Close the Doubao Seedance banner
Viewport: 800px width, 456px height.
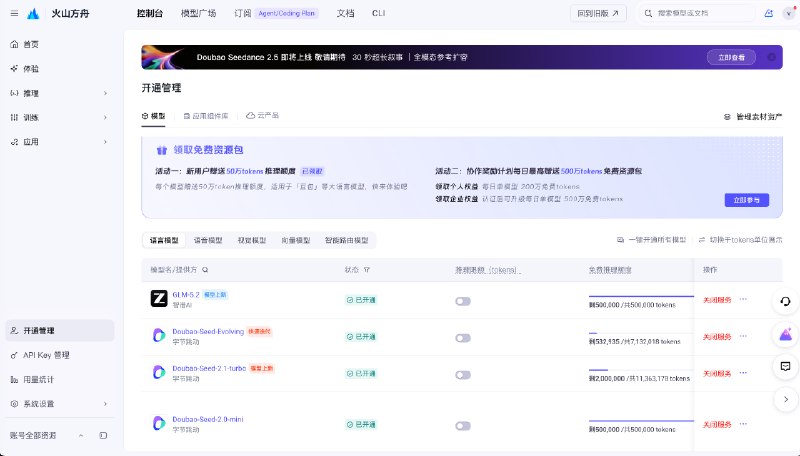point(771,57)
